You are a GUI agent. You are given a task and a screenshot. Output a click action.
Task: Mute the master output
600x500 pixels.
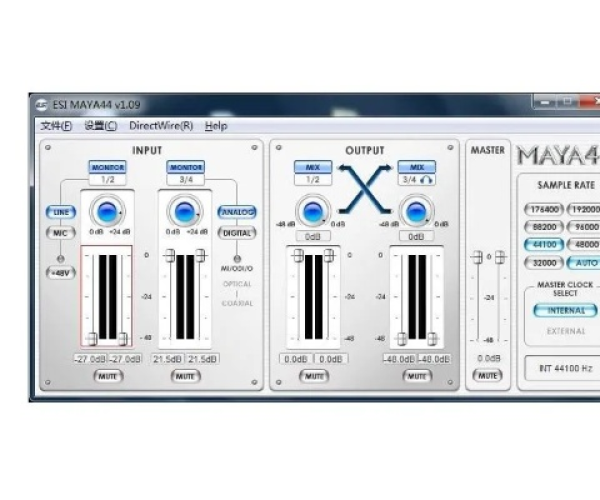tap(487, 375)
